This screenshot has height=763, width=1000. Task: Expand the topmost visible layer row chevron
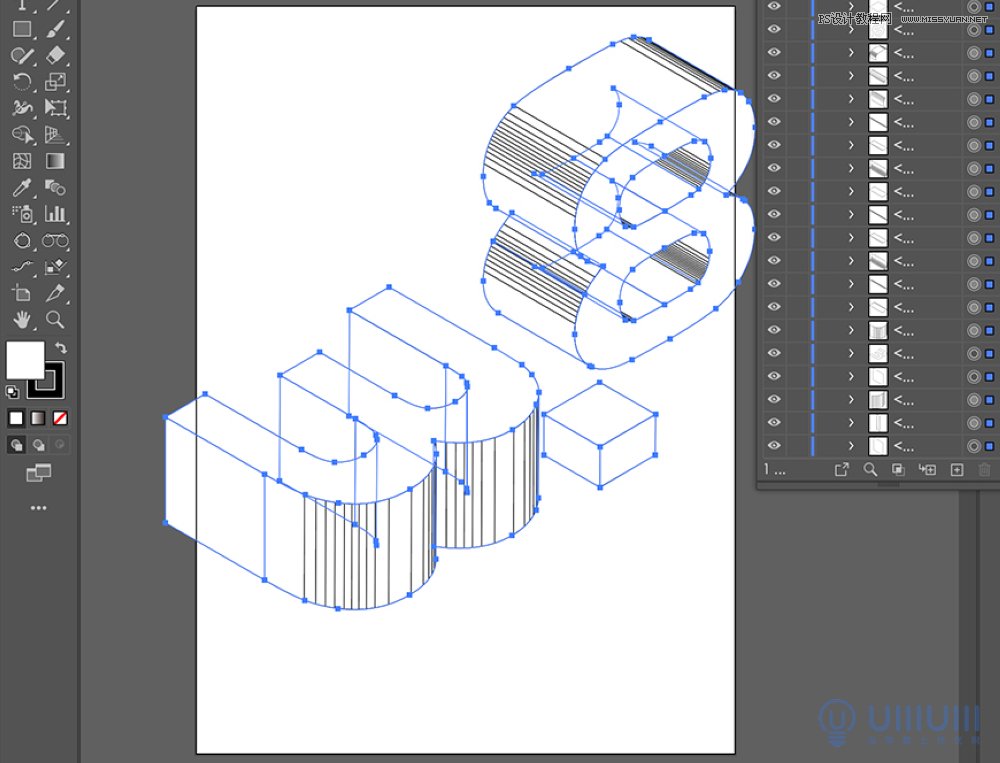click(851, 6)
